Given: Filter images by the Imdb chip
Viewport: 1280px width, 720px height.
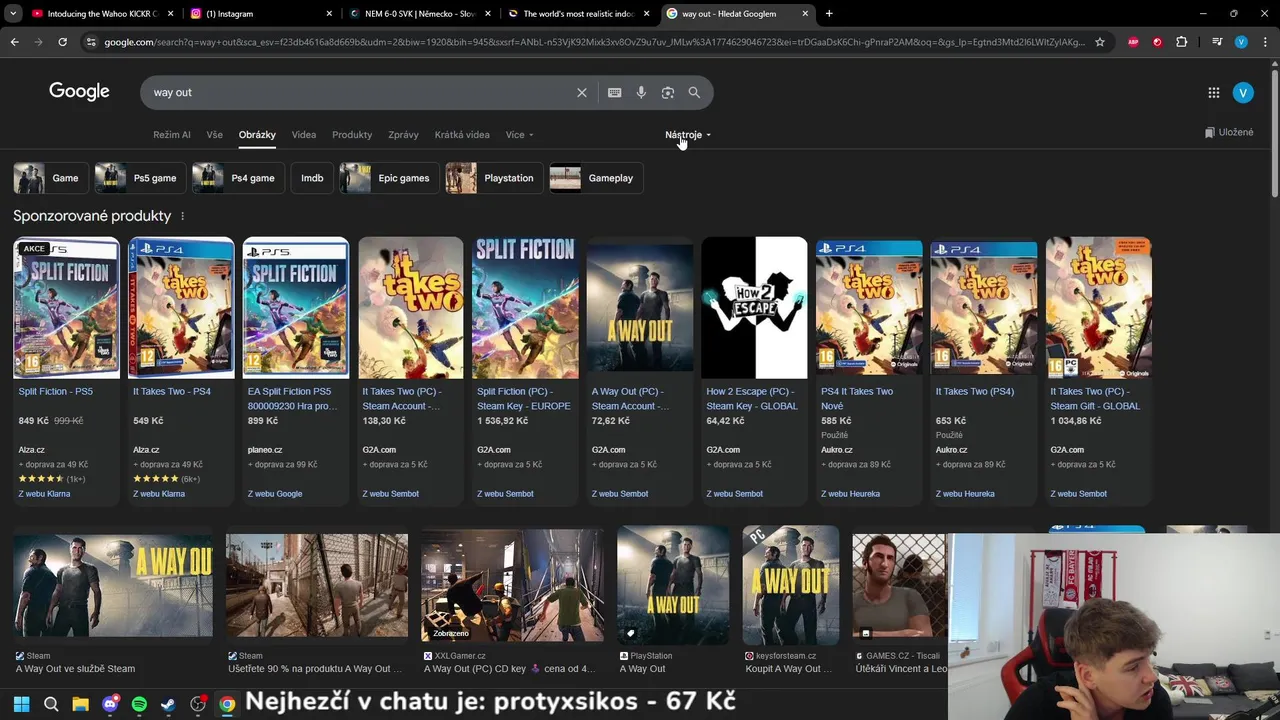Looking at the screenshot, I should 312,178.
